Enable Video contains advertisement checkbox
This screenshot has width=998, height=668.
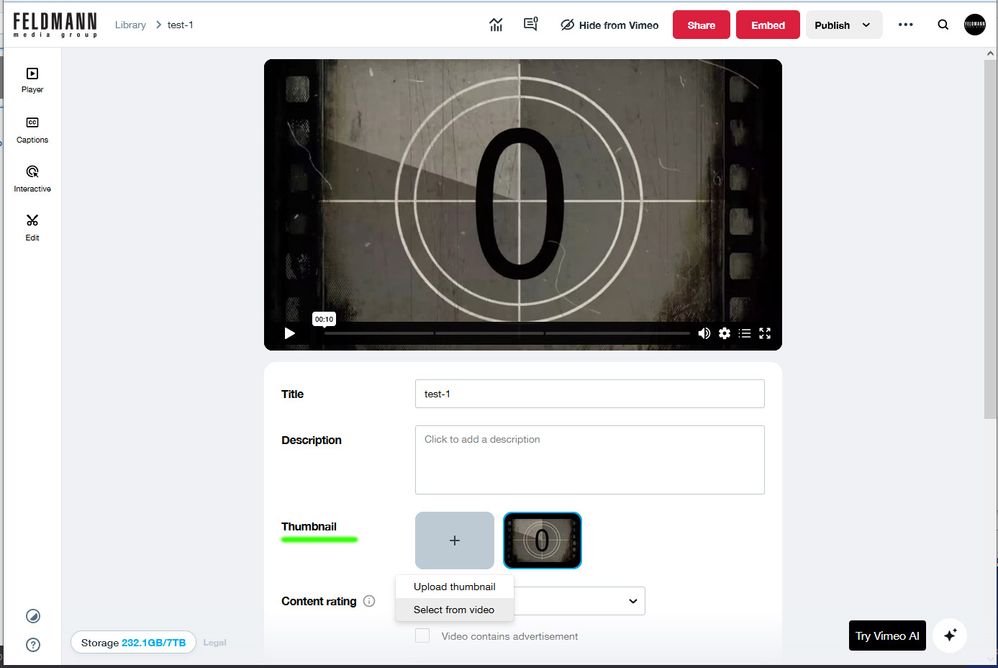422,636
